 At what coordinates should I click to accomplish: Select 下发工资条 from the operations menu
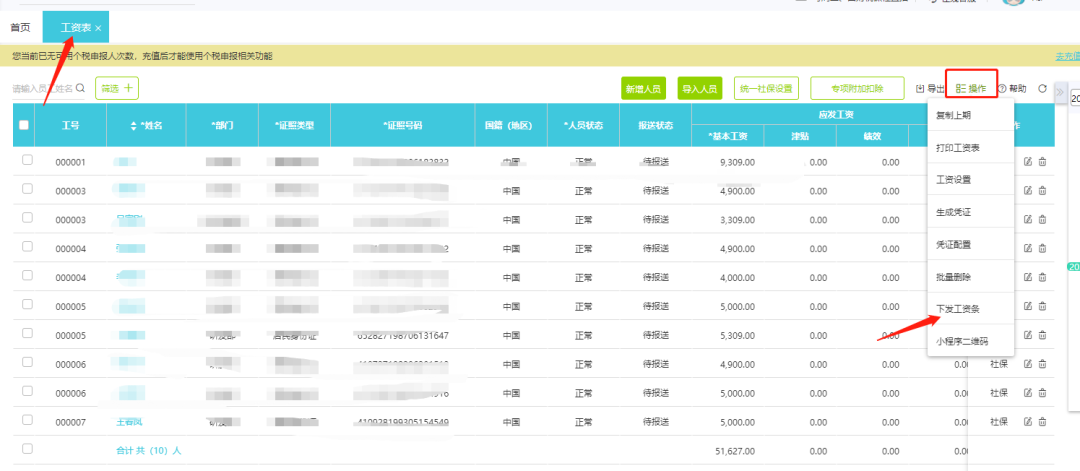[x=957, y=309]
